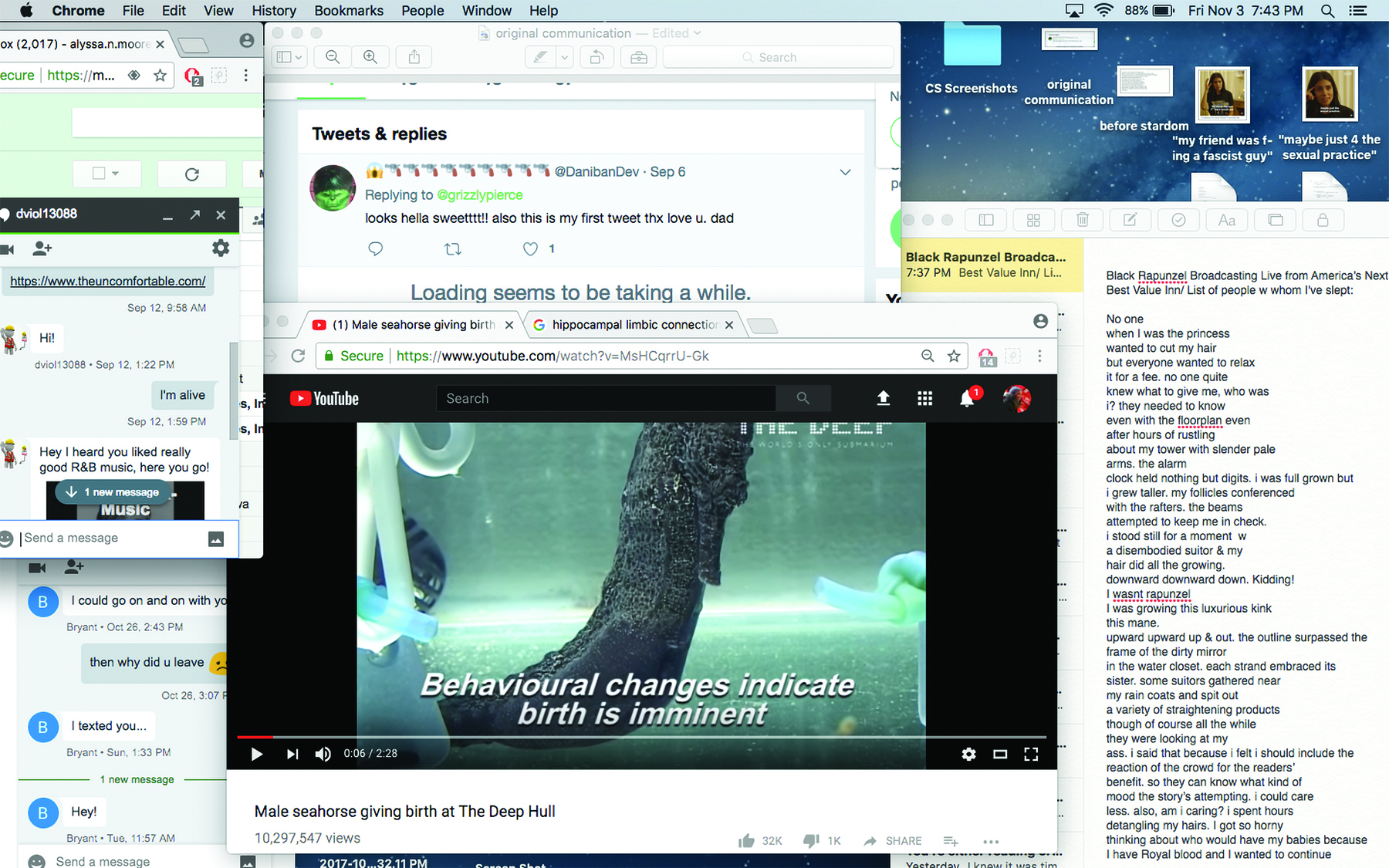Click the YouTube search magnifier button
Image resolution: width=1389 pixels, height=868 pixels.
coord(803,398)
